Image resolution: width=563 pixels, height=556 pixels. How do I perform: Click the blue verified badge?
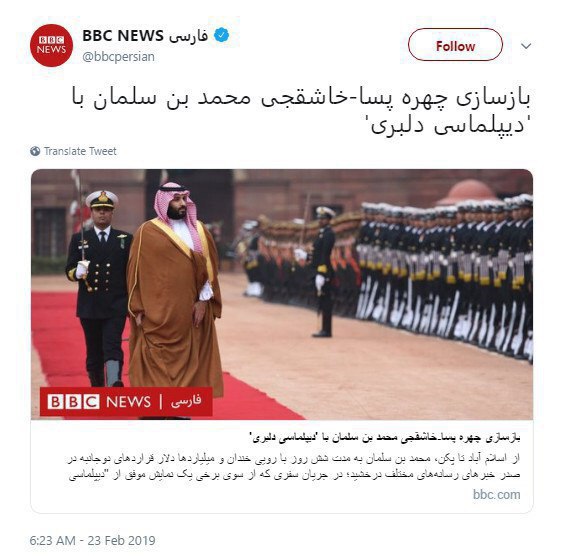[222, 35]
